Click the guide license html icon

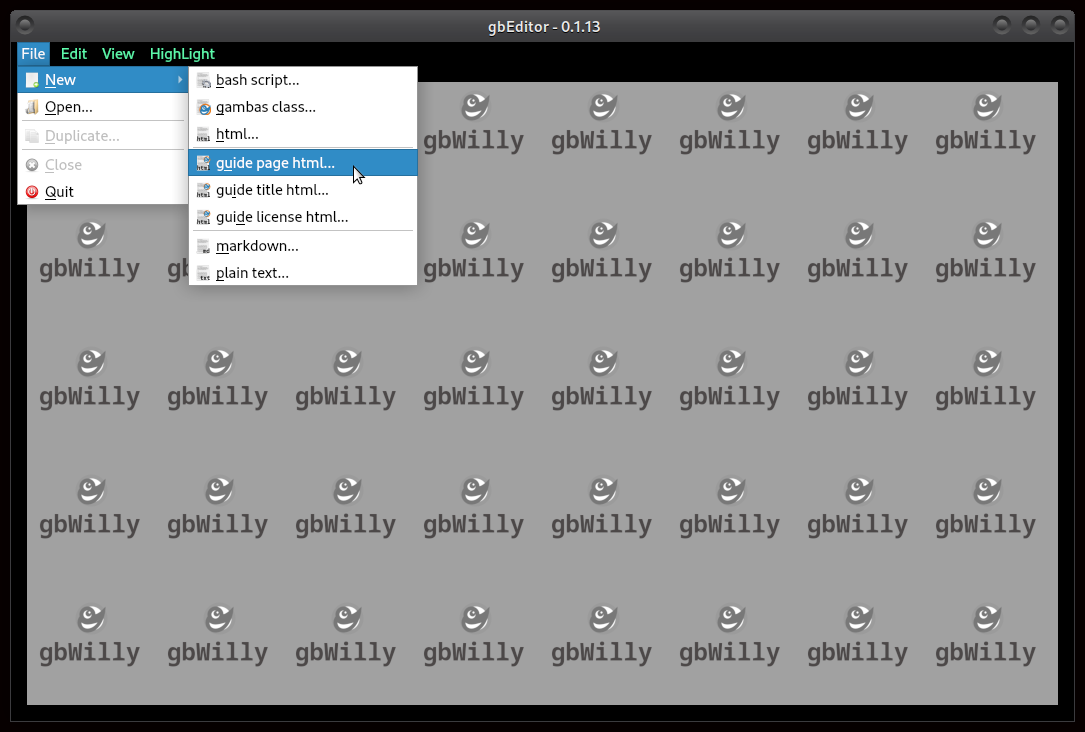tap(204, 217)
